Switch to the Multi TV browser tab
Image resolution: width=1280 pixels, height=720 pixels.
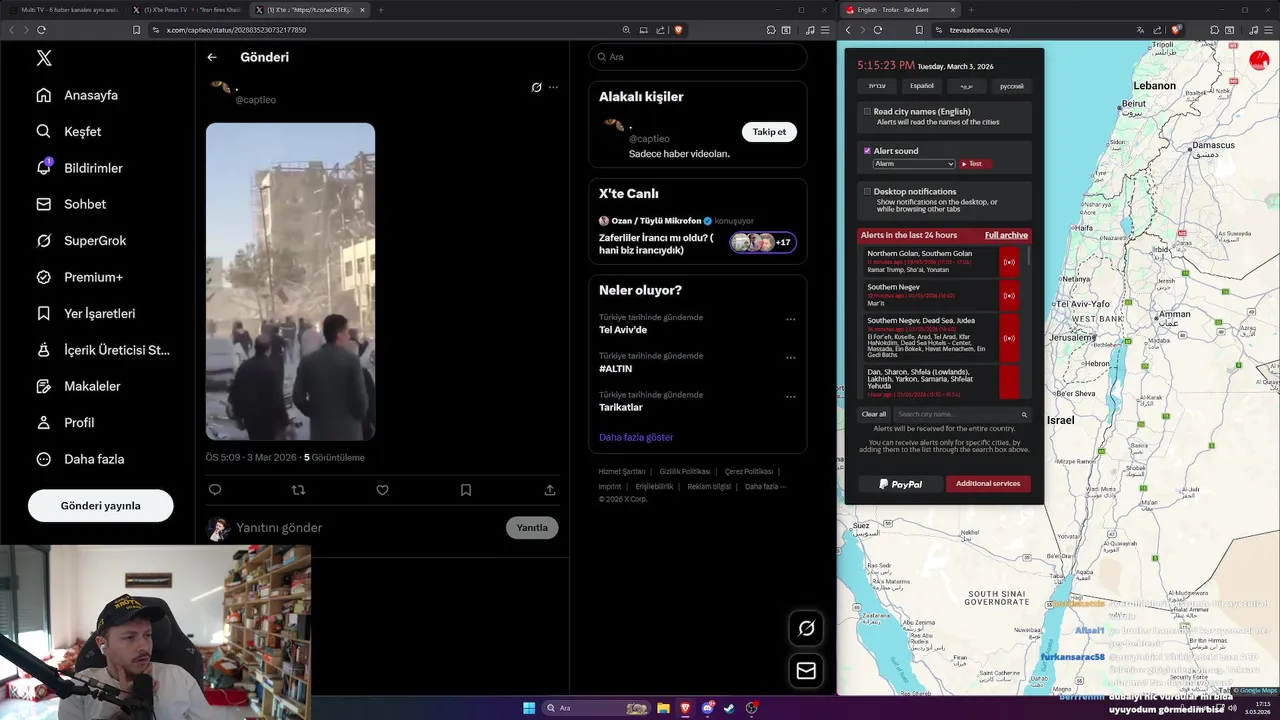tap(64, 10)
